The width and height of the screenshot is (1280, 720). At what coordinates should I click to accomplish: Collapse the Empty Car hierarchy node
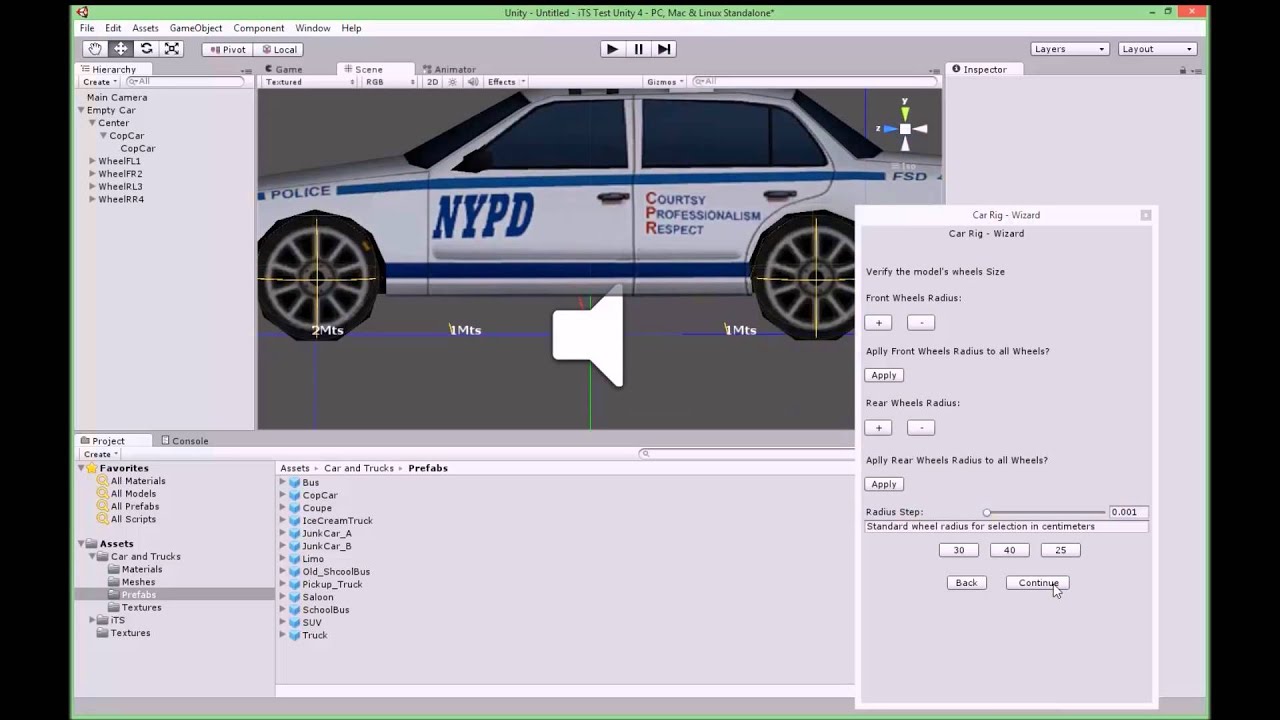pyautogui.click(x=81, y=110)
